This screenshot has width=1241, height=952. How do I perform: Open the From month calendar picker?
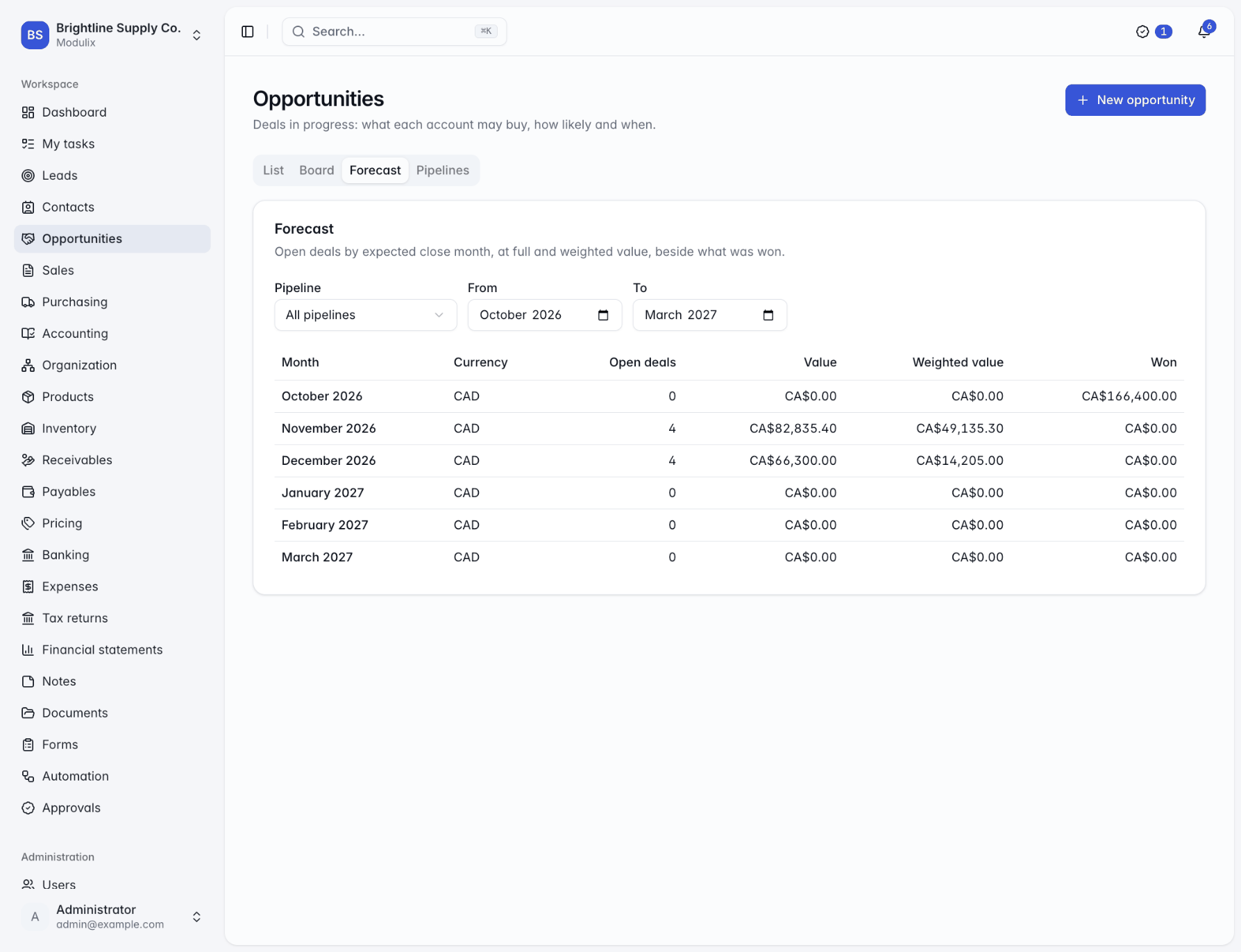click(x=603, y=315)
